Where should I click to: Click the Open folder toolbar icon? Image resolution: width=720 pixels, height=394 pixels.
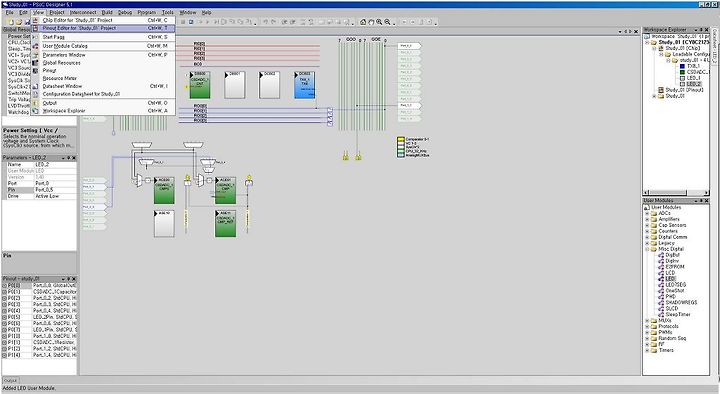pos(19,22)
